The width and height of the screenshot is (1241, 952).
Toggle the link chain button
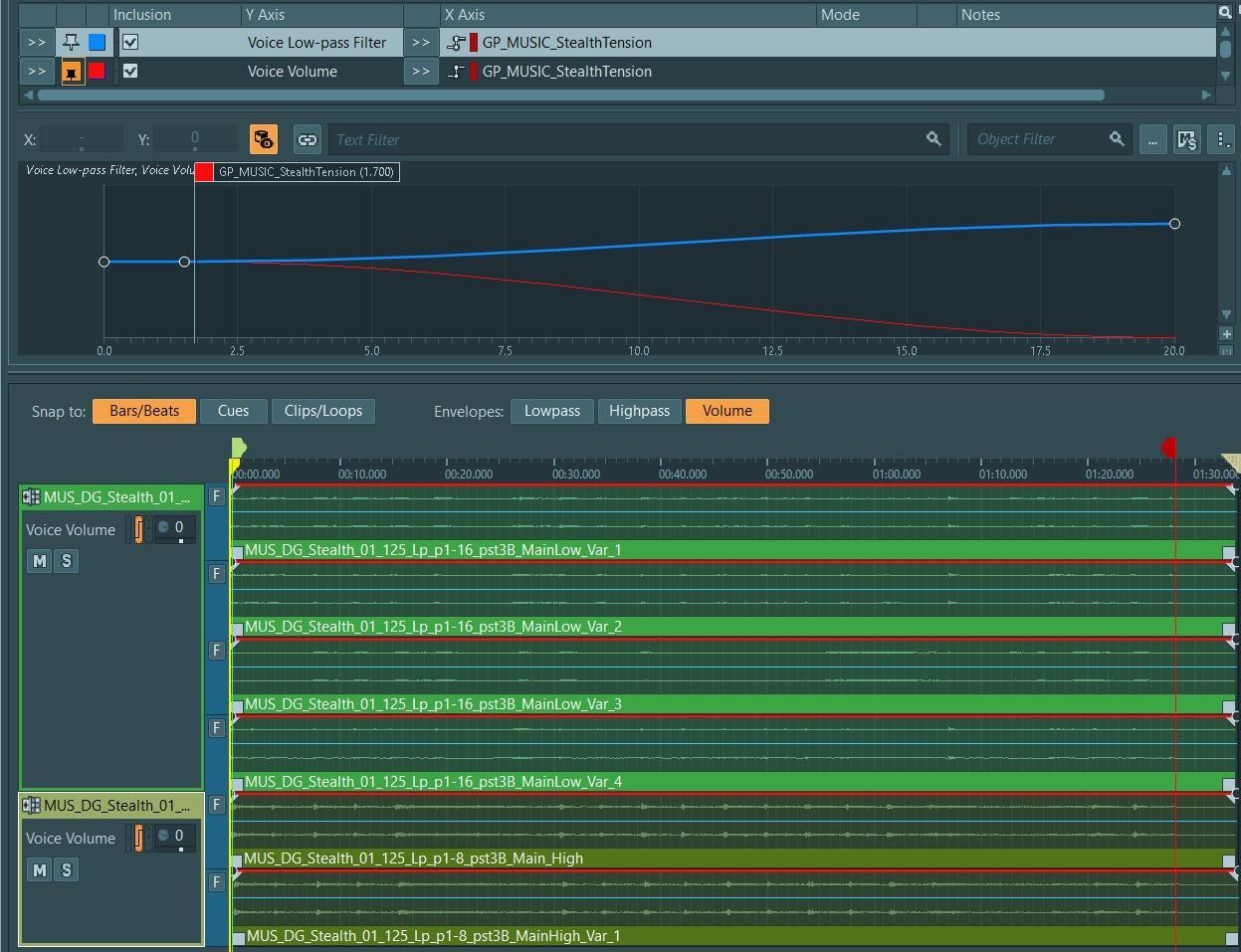308,139
